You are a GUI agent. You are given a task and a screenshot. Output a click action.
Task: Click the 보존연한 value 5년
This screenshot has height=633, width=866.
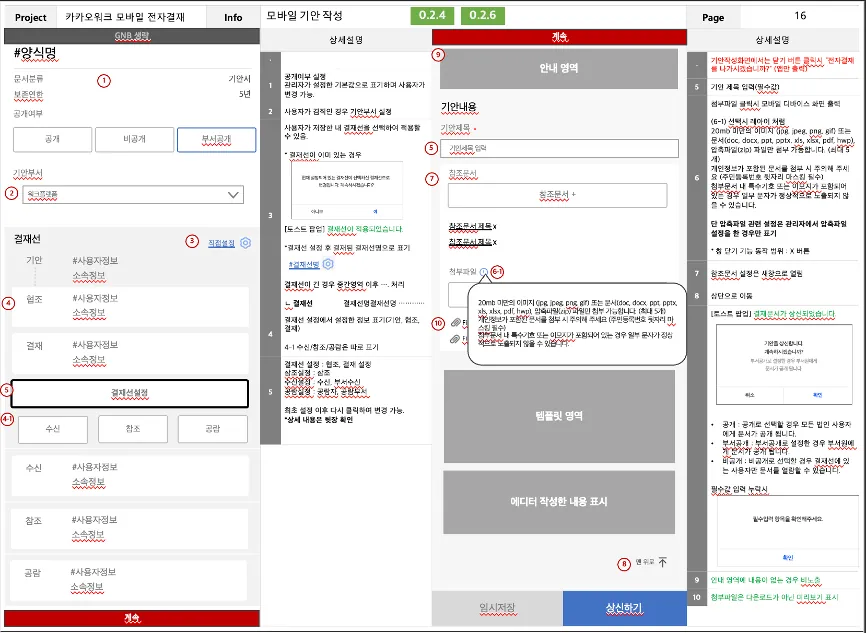point(245,94)
